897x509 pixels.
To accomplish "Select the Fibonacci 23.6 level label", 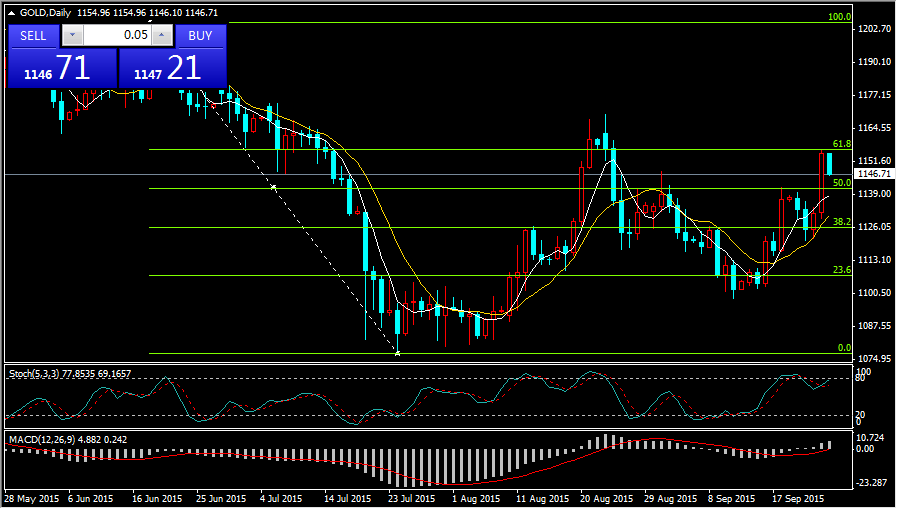I will pos(842,270).
